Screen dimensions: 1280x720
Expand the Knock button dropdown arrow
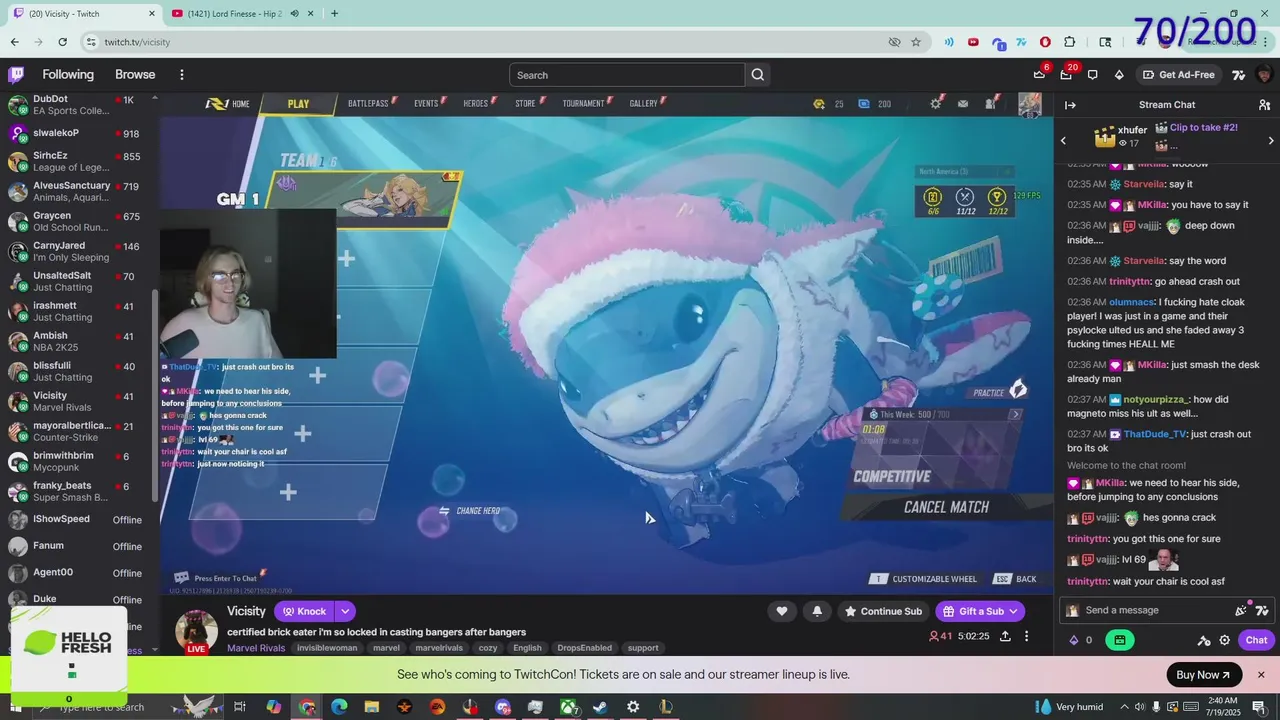click(345, 611)
